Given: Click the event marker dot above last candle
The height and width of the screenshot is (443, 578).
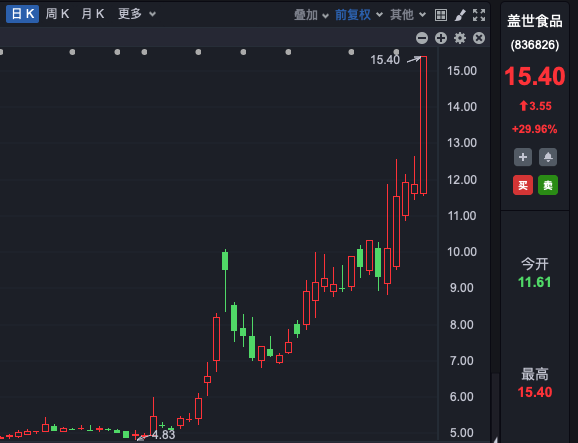Looking at the screenshot, I should [396, 52].
